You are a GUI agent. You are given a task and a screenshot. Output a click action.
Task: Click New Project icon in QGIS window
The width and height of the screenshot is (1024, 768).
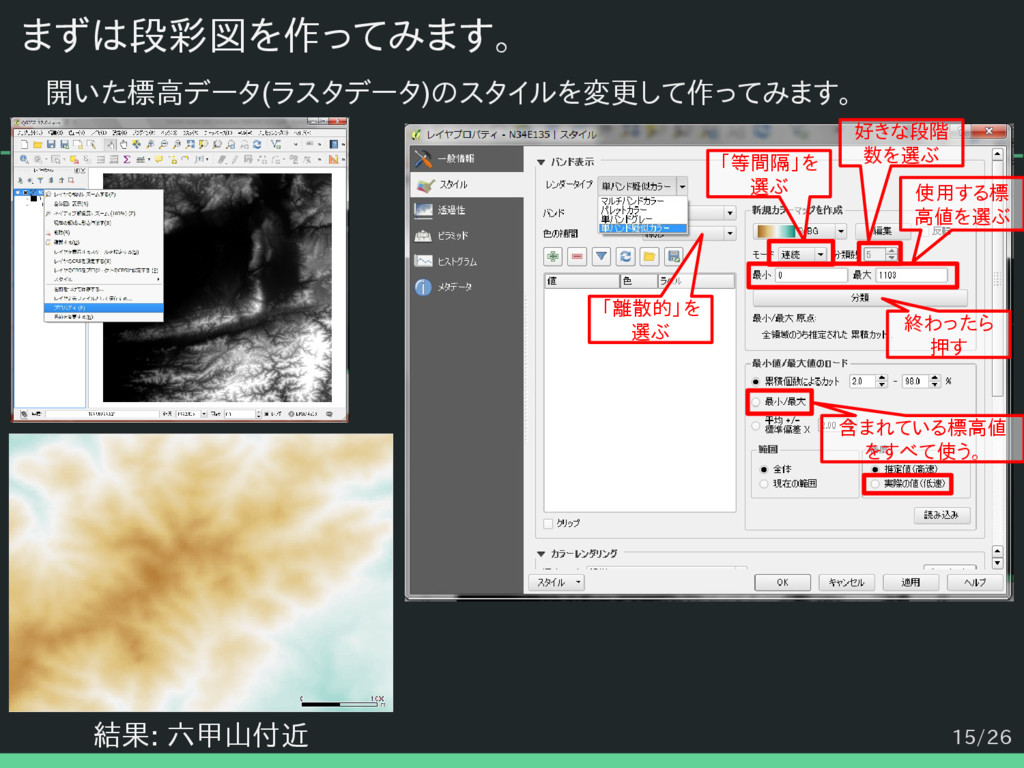pyautogui.click(x=25, y=144)
